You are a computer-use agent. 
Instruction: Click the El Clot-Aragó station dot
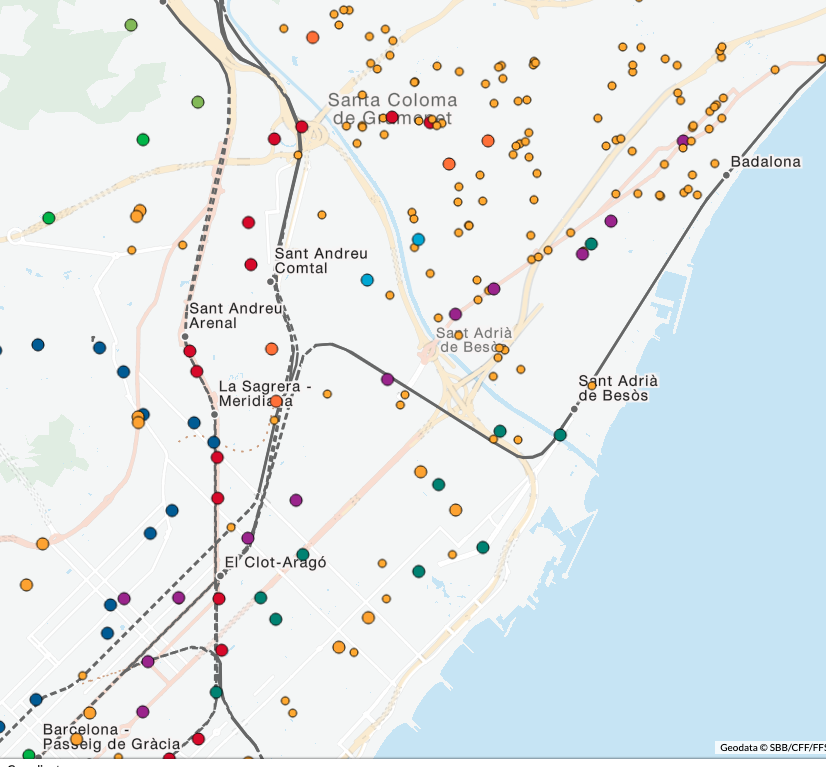[220, 576]
